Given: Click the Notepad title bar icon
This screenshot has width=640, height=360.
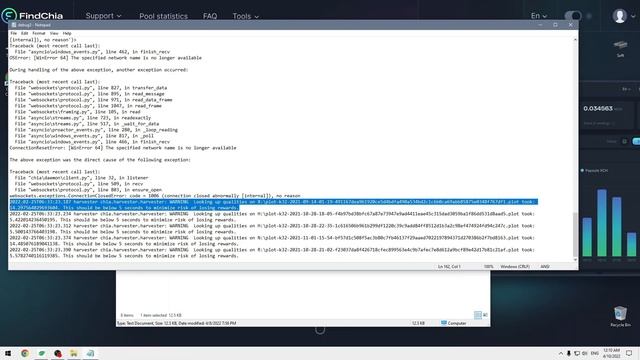Looking at the screenshot, I should (x=14, y=25).
